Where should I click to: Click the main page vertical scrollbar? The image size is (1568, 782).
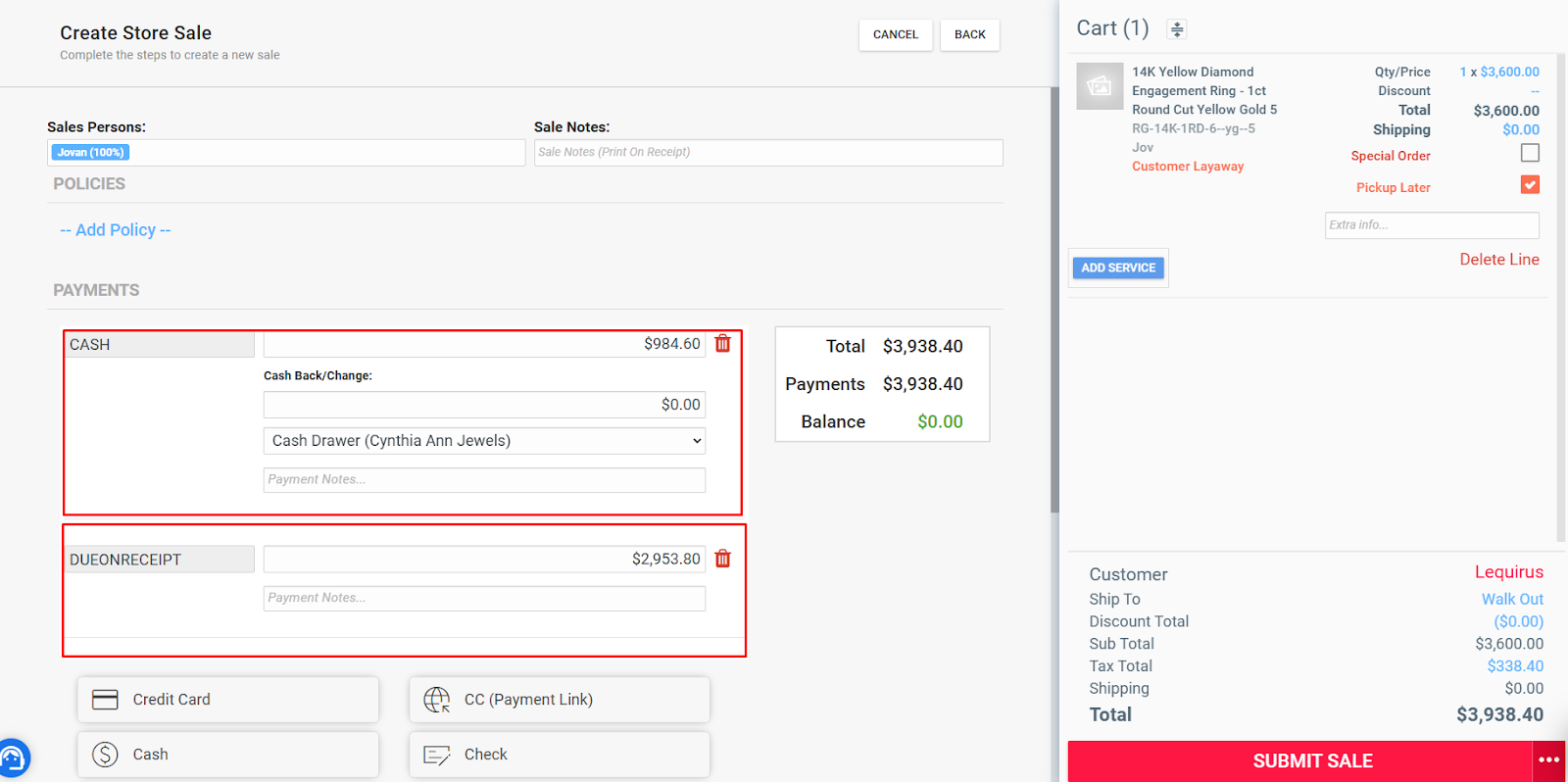click(x=1054, y=299)
